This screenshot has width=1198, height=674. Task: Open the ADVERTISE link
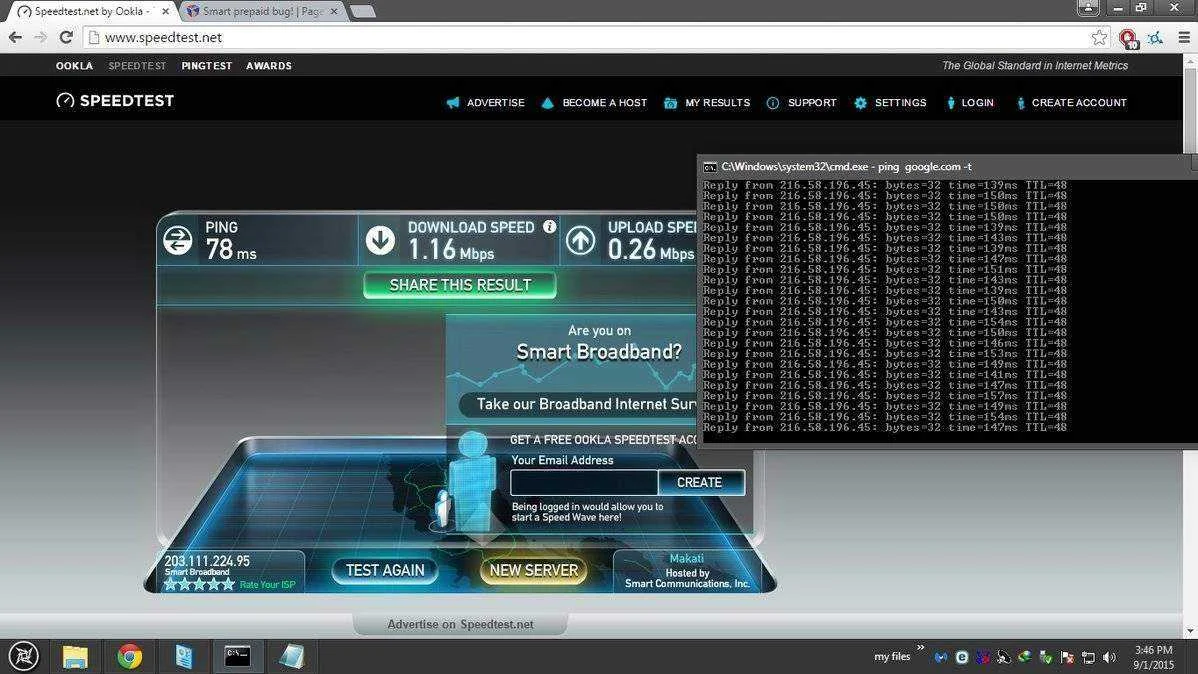coord(496,102)
